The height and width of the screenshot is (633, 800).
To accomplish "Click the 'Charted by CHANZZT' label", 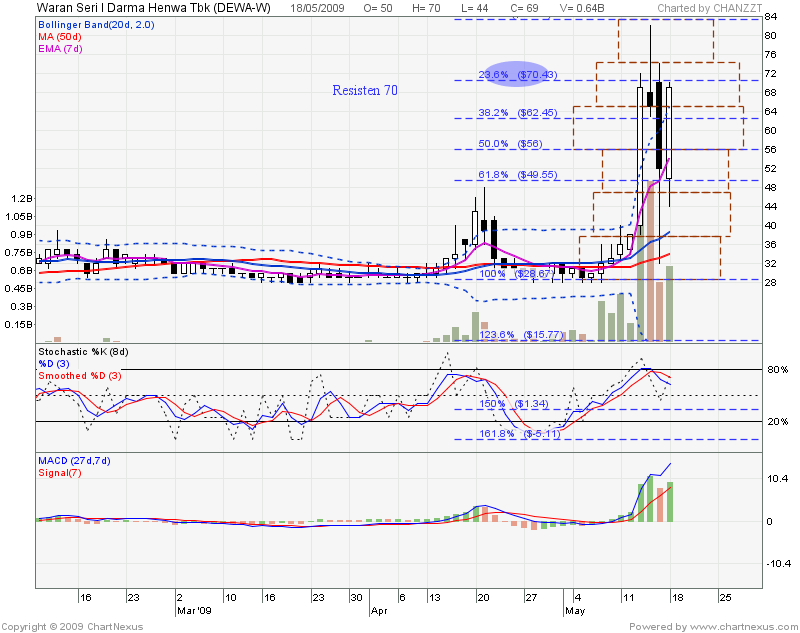I will tap(710, 8).
